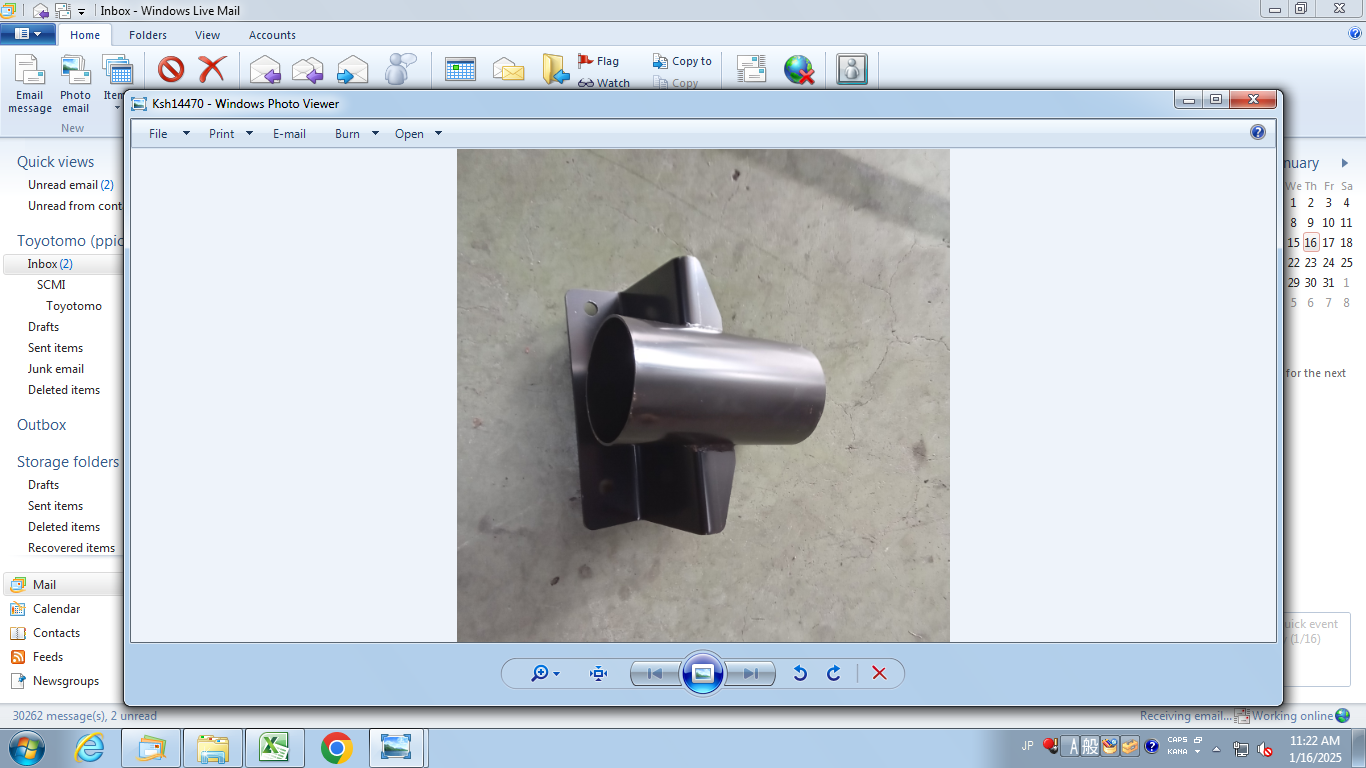Screen dimensions: 1366x768
Task: Click the Reply envelope icon
Action: tap(265, 70)
